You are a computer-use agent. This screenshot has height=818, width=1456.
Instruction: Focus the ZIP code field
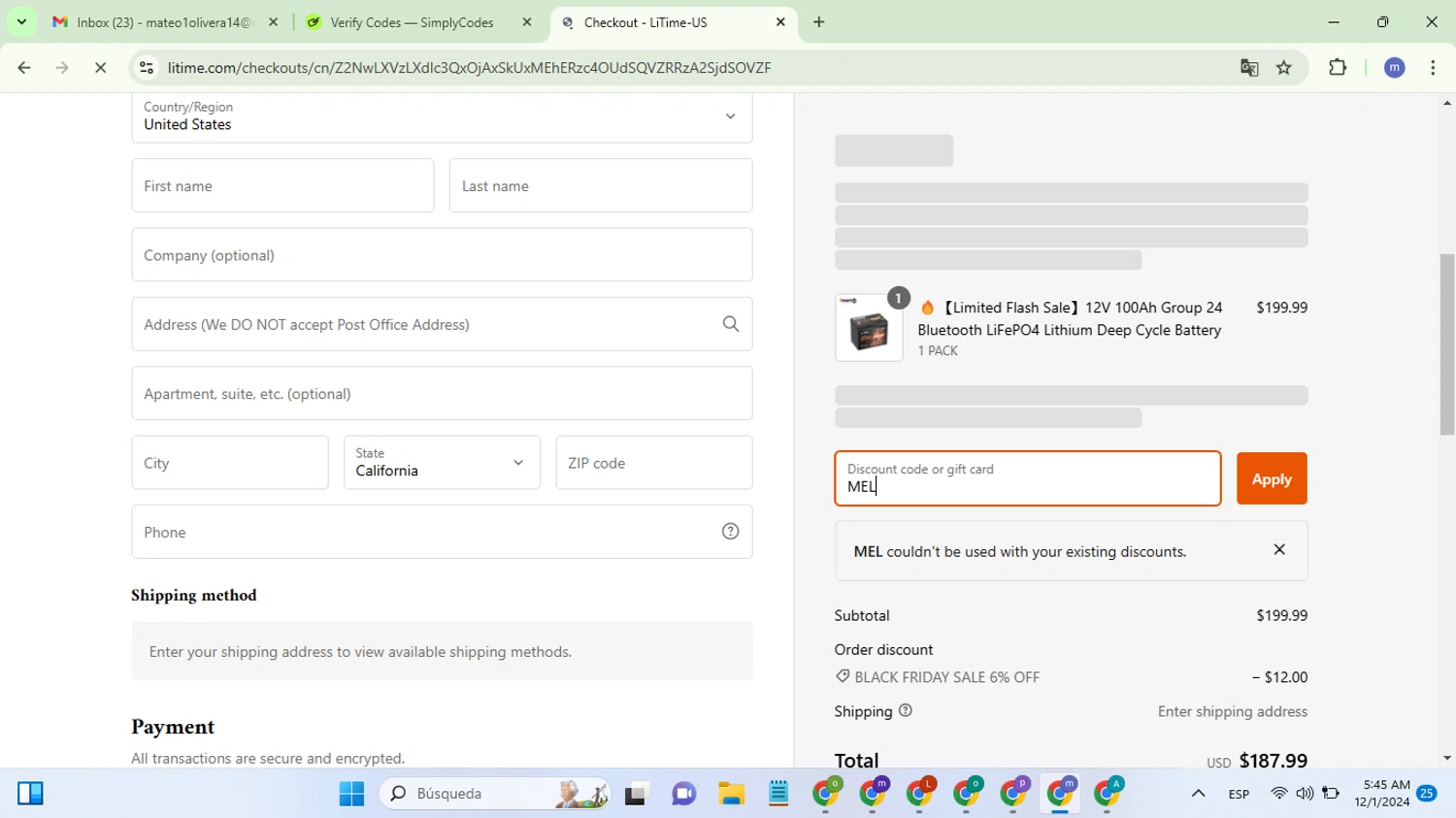coord(654,463)
